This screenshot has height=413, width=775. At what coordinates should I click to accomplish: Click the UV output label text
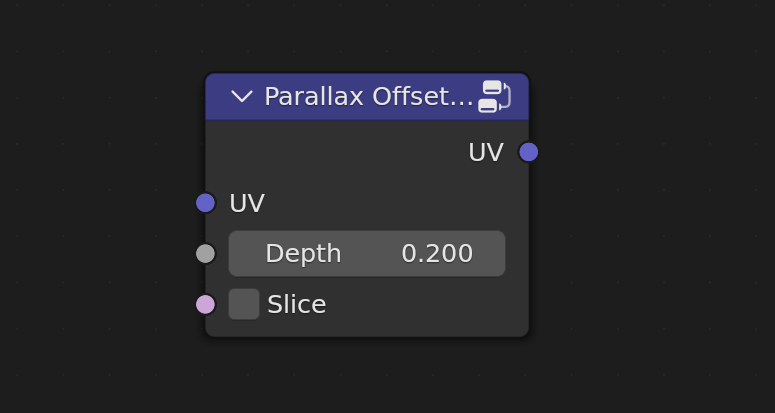click(486, 152)
